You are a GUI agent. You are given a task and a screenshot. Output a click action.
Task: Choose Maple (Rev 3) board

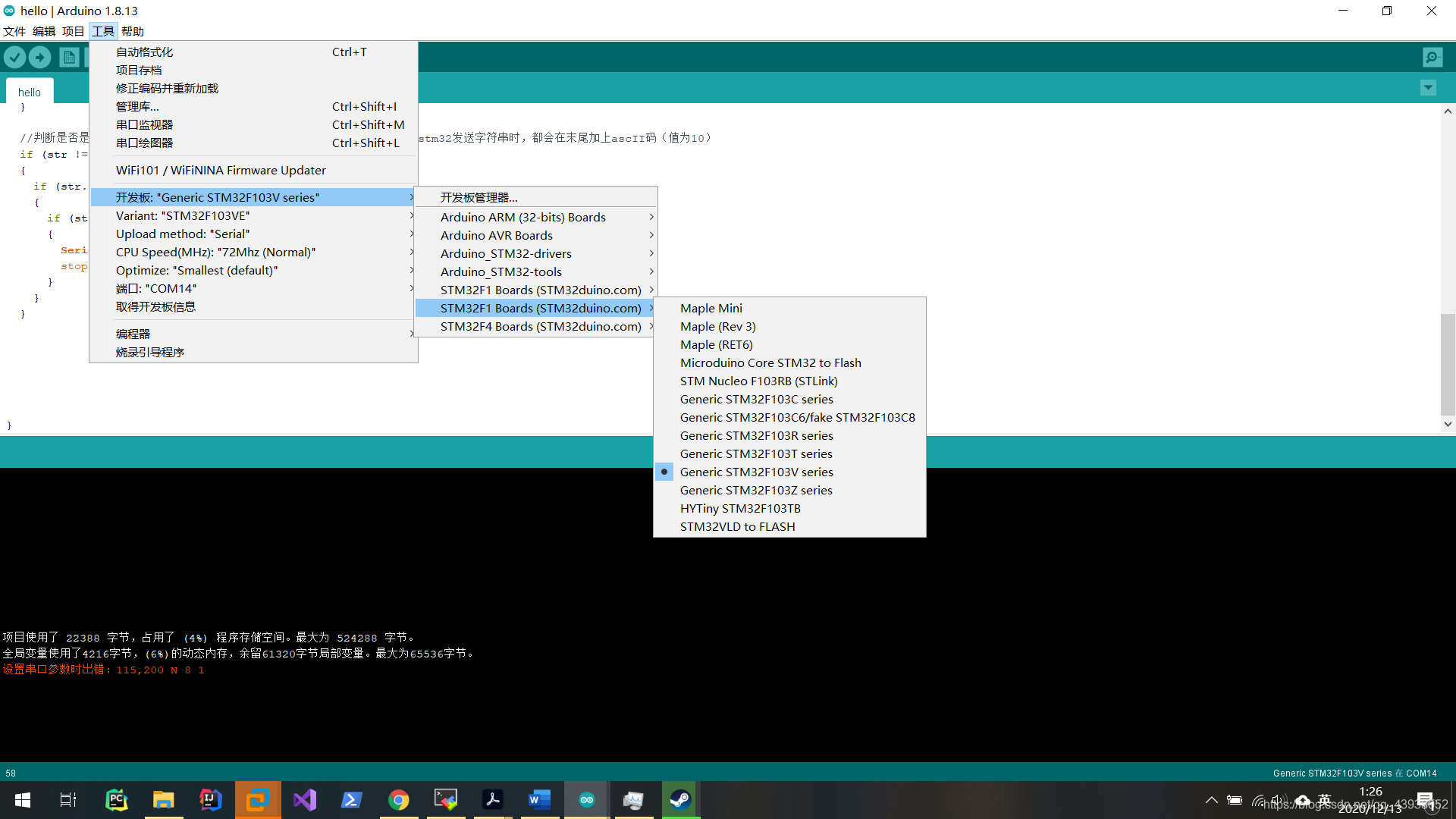point(789,326)
